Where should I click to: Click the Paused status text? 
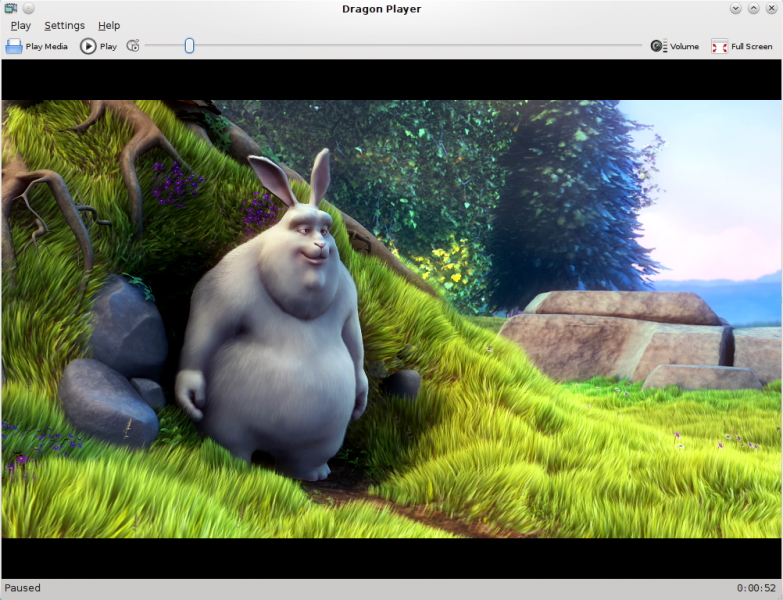pos(23,588)
